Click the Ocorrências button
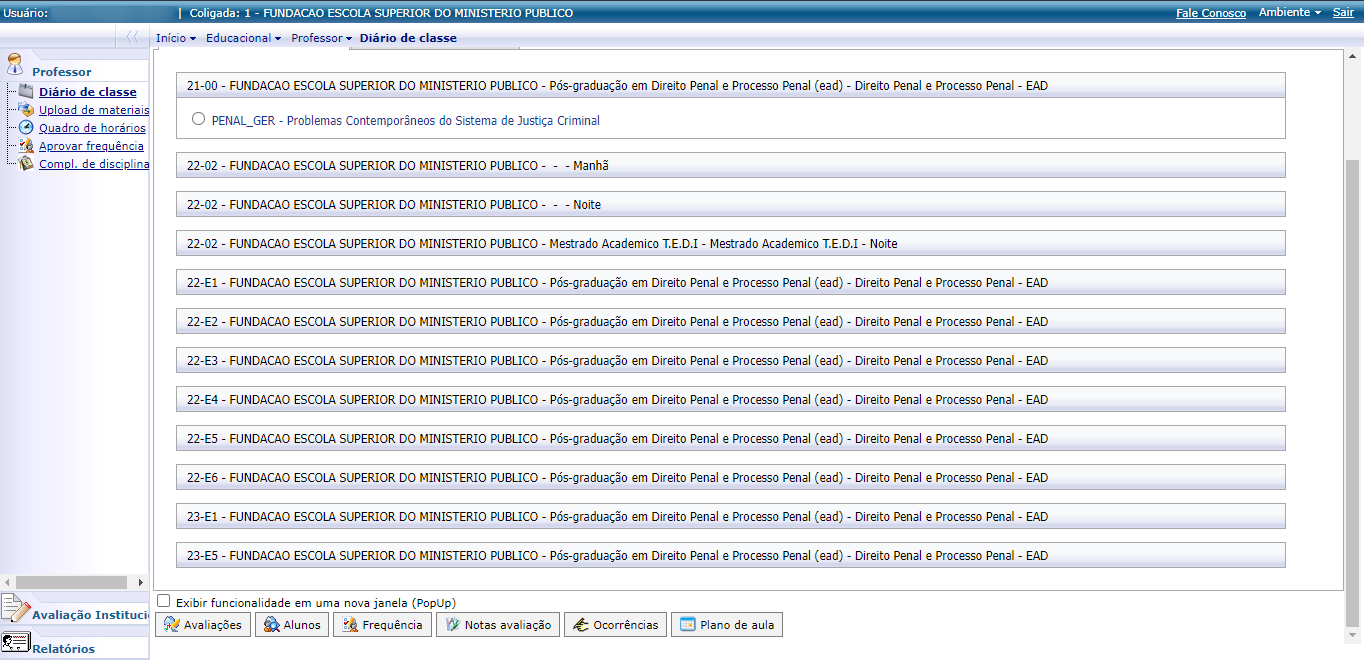This screenshot has width=1364, height=670. point(616,625)
